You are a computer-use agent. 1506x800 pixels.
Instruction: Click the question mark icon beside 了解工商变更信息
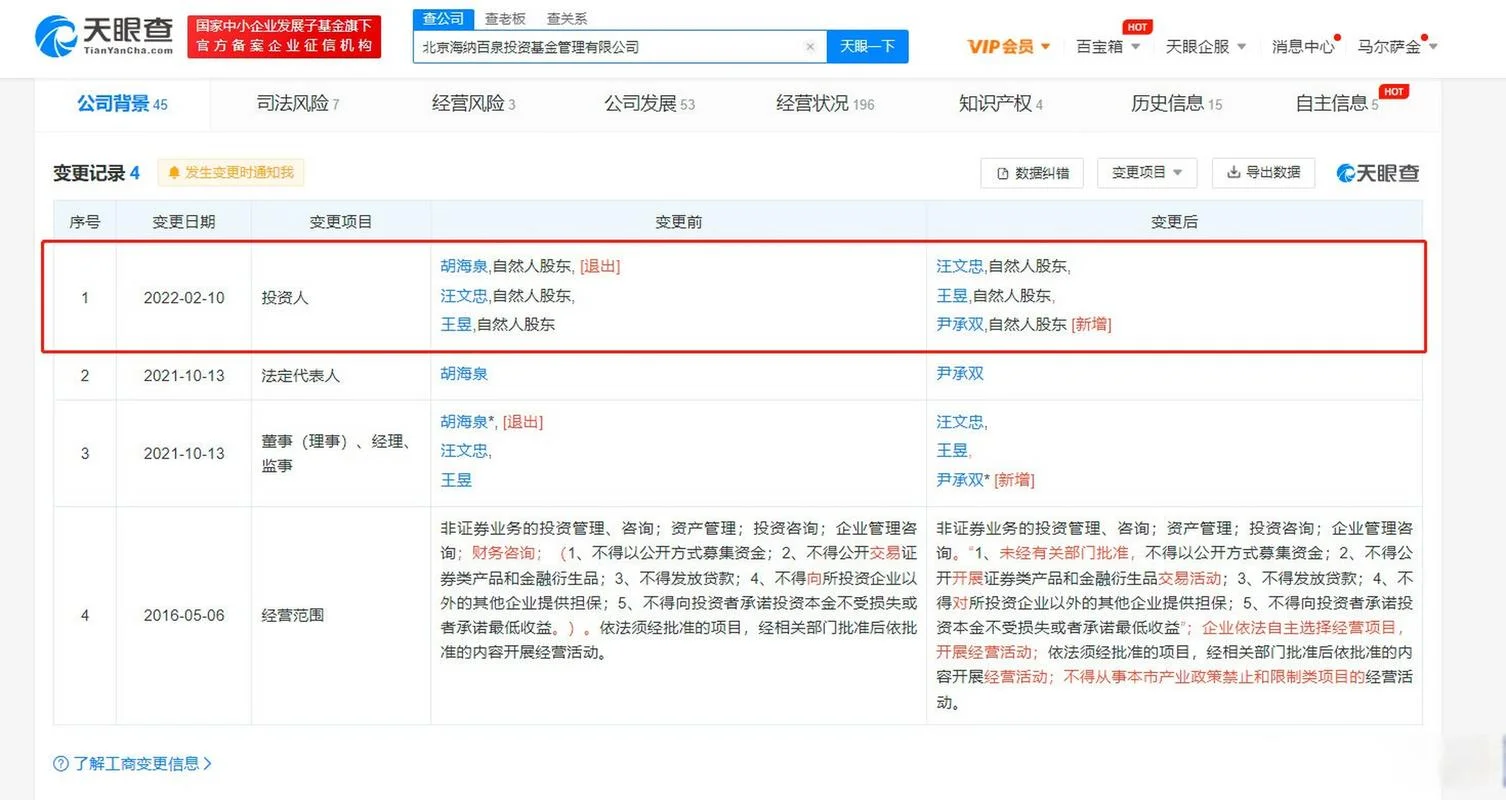pyautogui.click(x=61, y=764)
